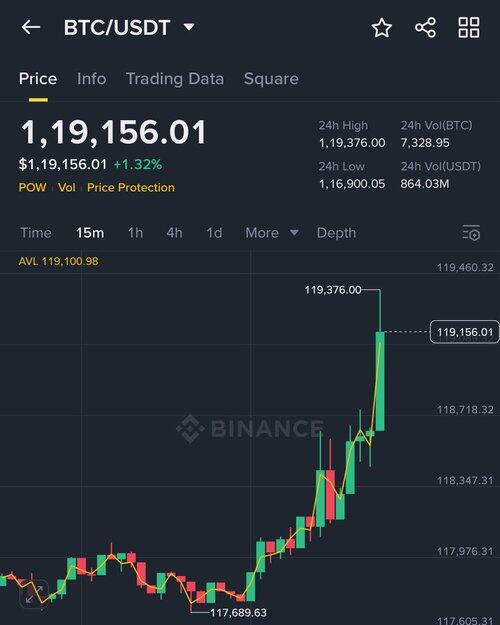Tap the fullscreen expand chart icon
Screen dimensions: 500x625
point(34,594)
